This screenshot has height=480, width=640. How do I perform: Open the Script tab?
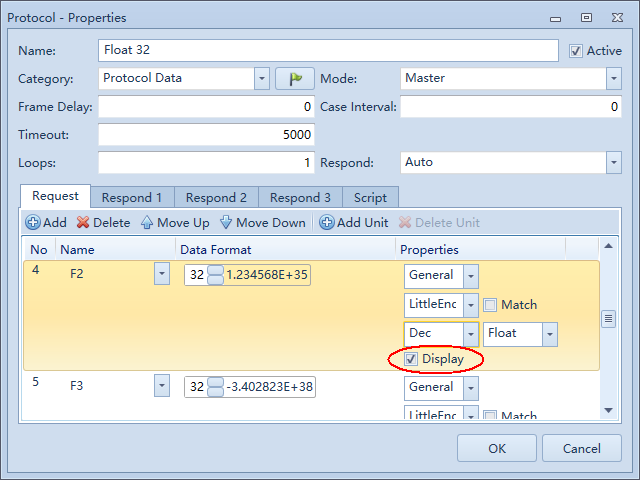click(370, 198)
